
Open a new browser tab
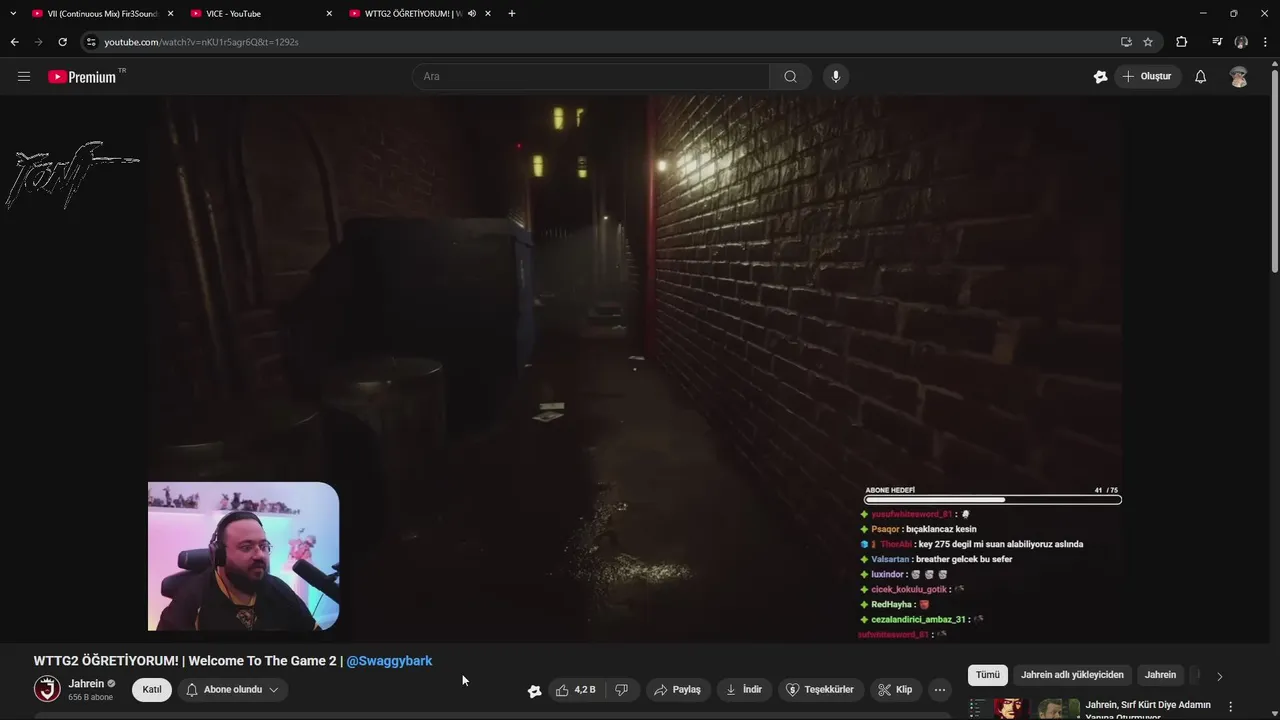point(512,14)
